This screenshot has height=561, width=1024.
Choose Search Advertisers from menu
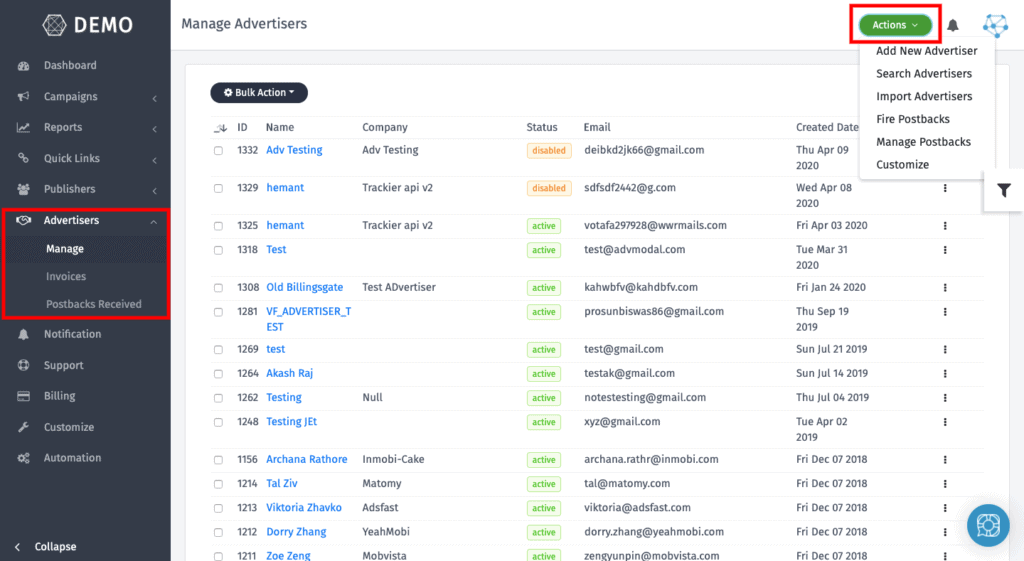923,74
